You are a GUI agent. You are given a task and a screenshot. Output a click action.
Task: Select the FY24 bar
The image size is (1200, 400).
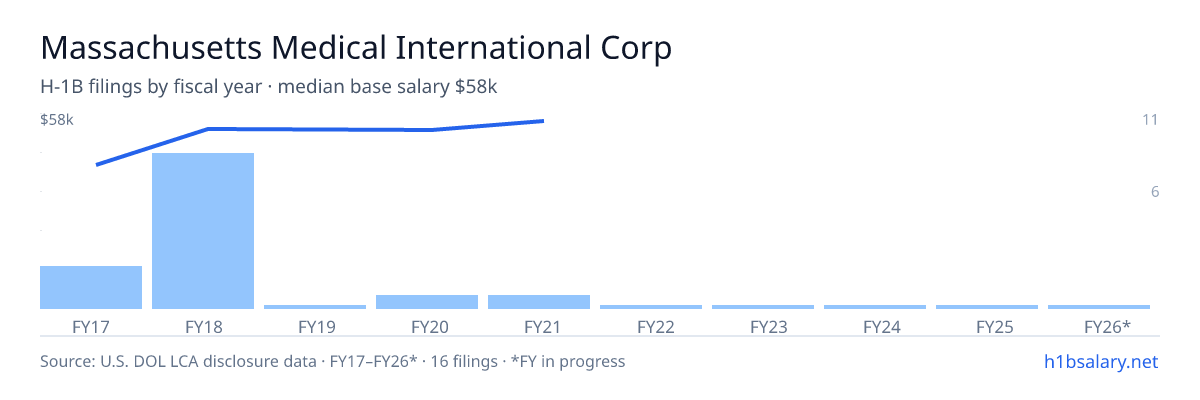coord(875,307)
